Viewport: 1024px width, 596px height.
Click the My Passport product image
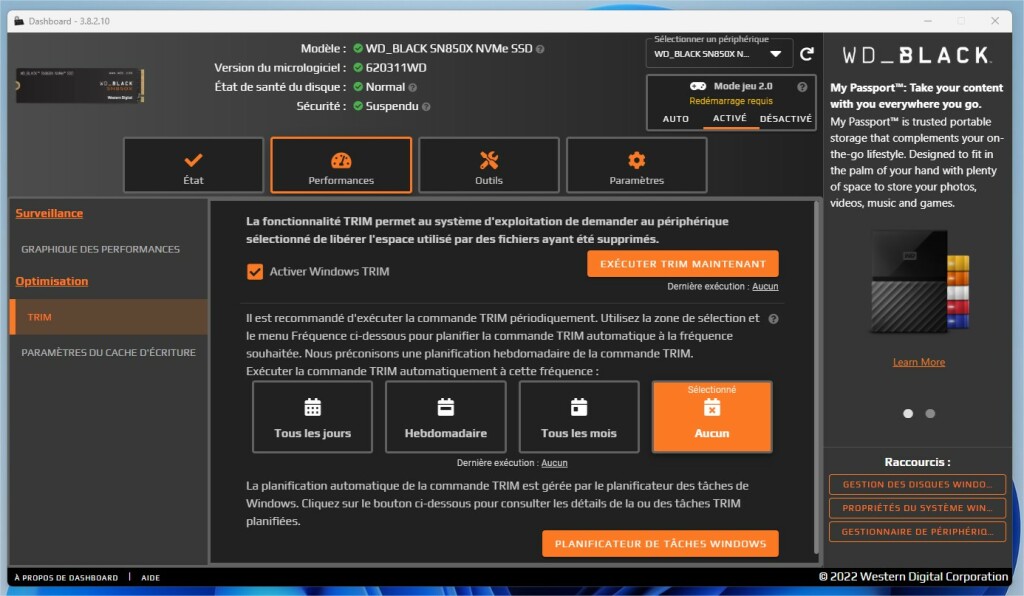pyautogui.click(x=920, y=282)
